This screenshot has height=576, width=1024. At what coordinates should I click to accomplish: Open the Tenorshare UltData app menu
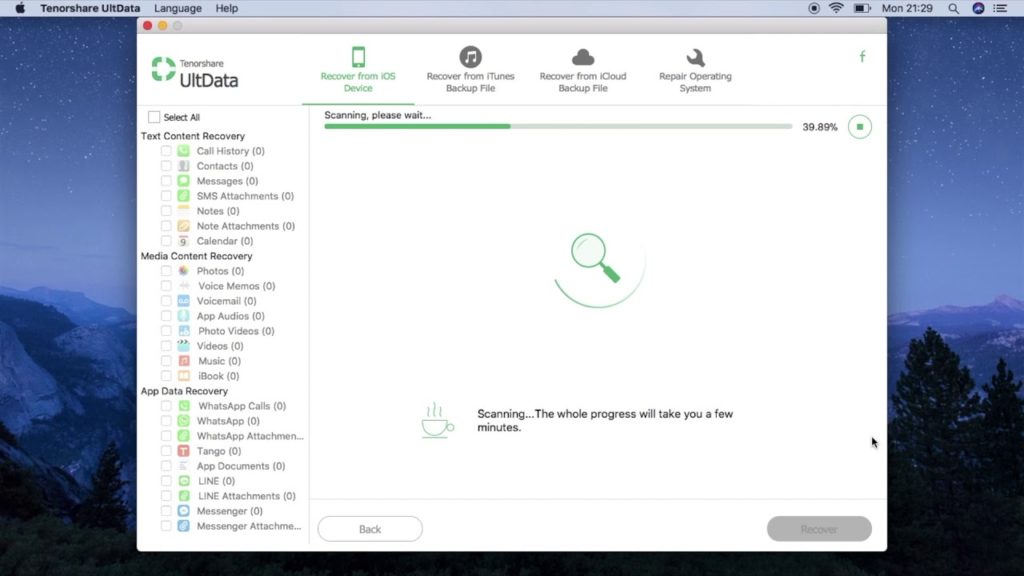point(90,8)
